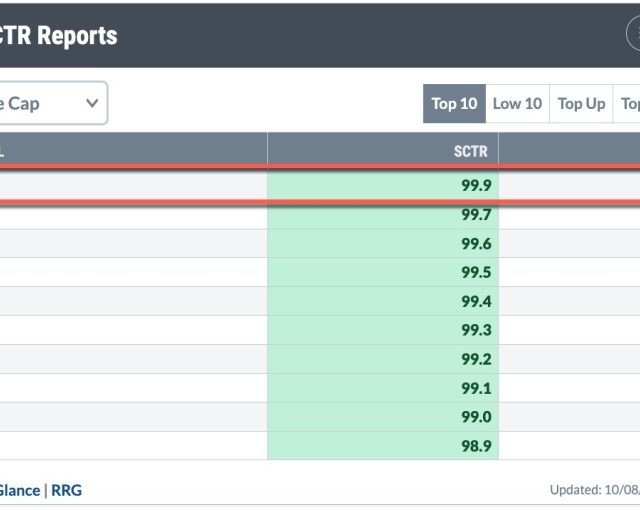Image resolution: width=640 pixels, height=510 pixels.
Task: Click the 99.6 SCTR cell
Action: [x=383, y=244]
